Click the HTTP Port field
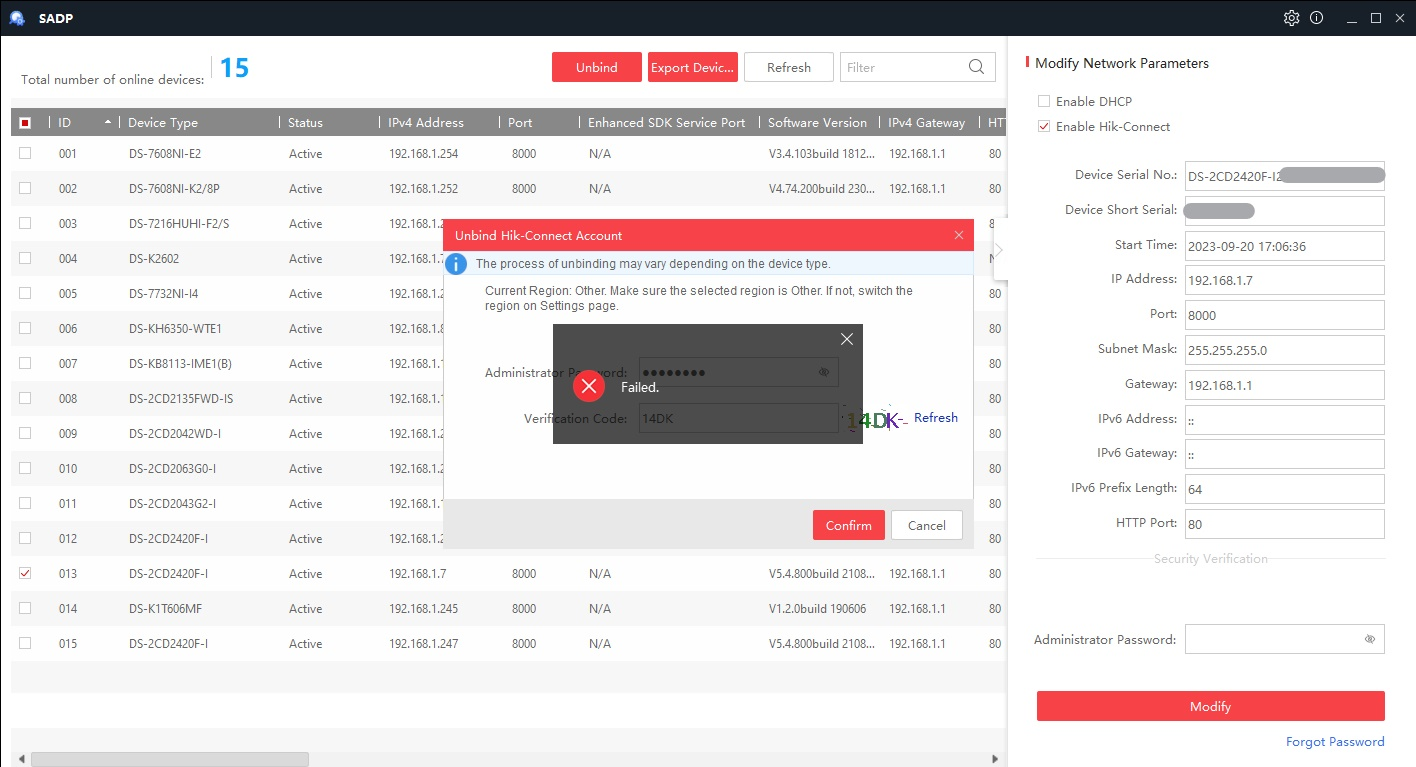 1285,524
